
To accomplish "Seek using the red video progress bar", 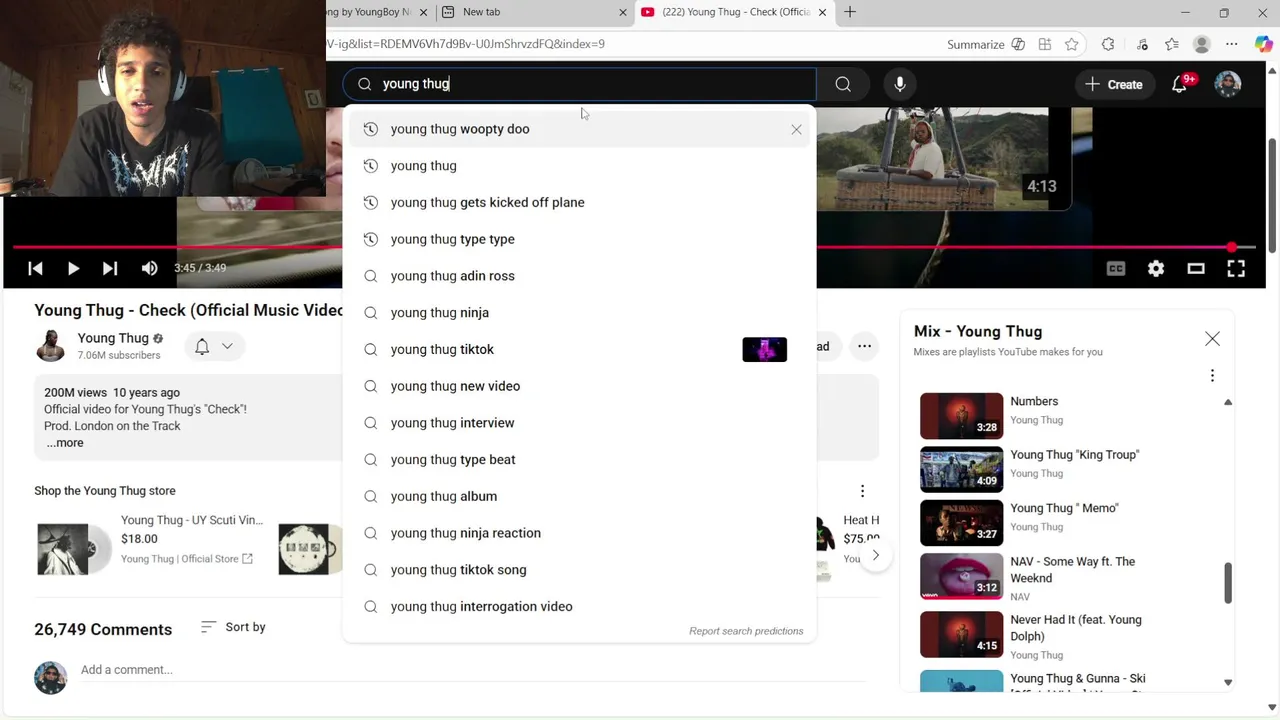I will 634,247.
